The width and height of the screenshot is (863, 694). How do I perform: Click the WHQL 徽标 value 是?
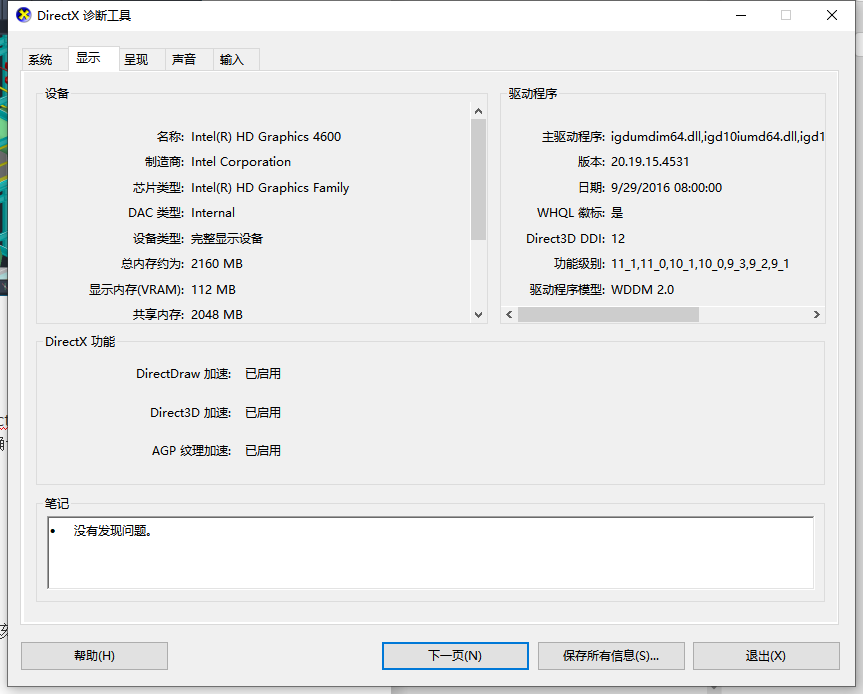[617, 212]
